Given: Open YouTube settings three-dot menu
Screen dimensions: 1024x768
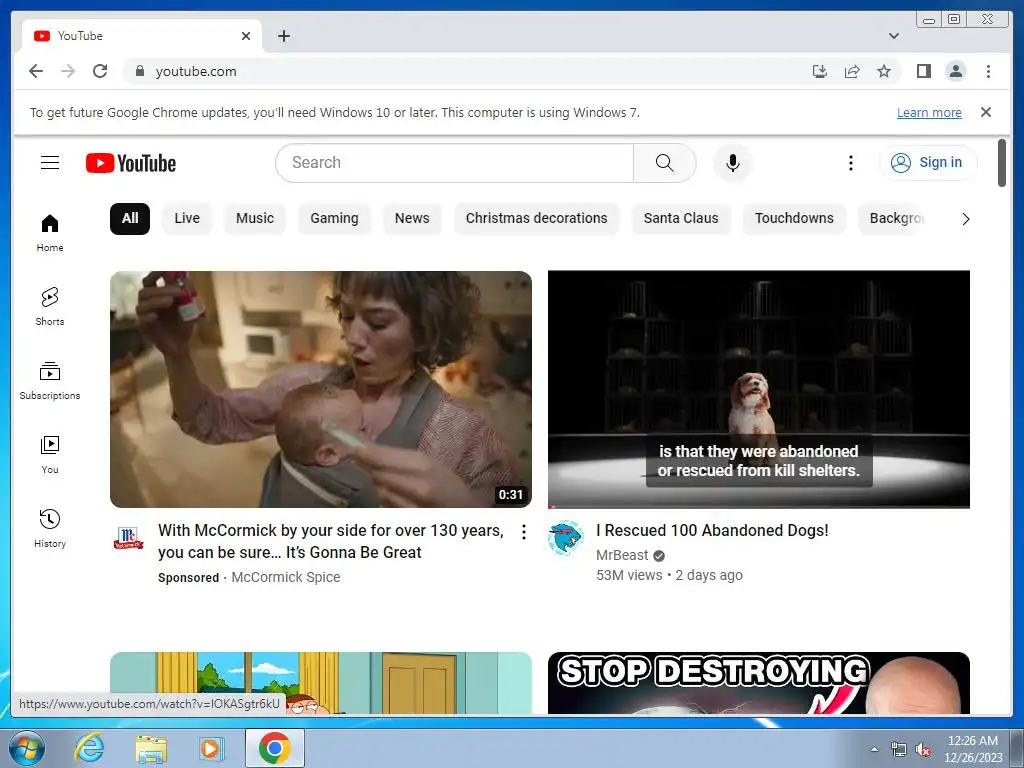Looking at the screenshot, I should click(850, 163).
